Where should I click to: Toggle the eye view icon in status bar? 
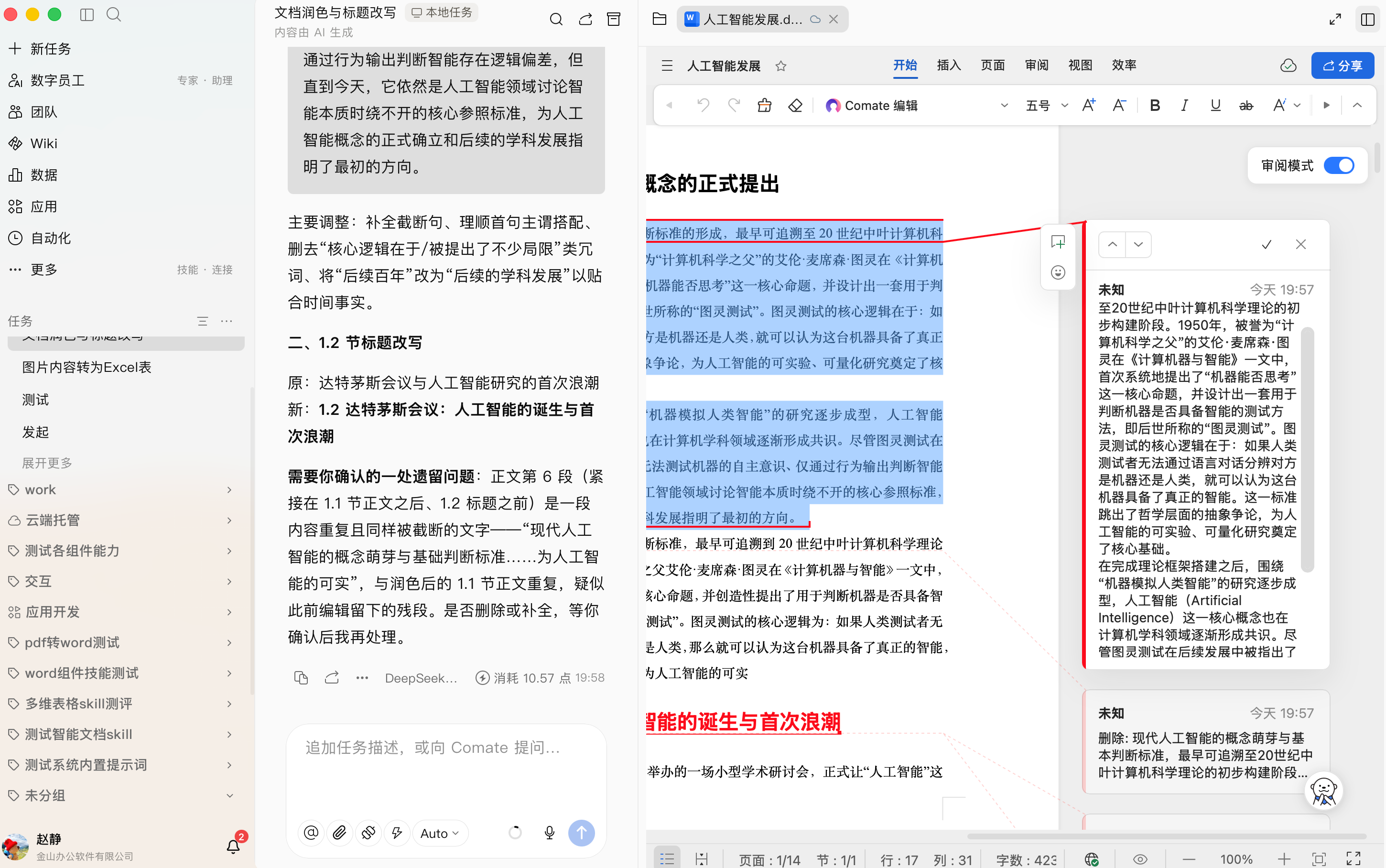(1140, 859)
